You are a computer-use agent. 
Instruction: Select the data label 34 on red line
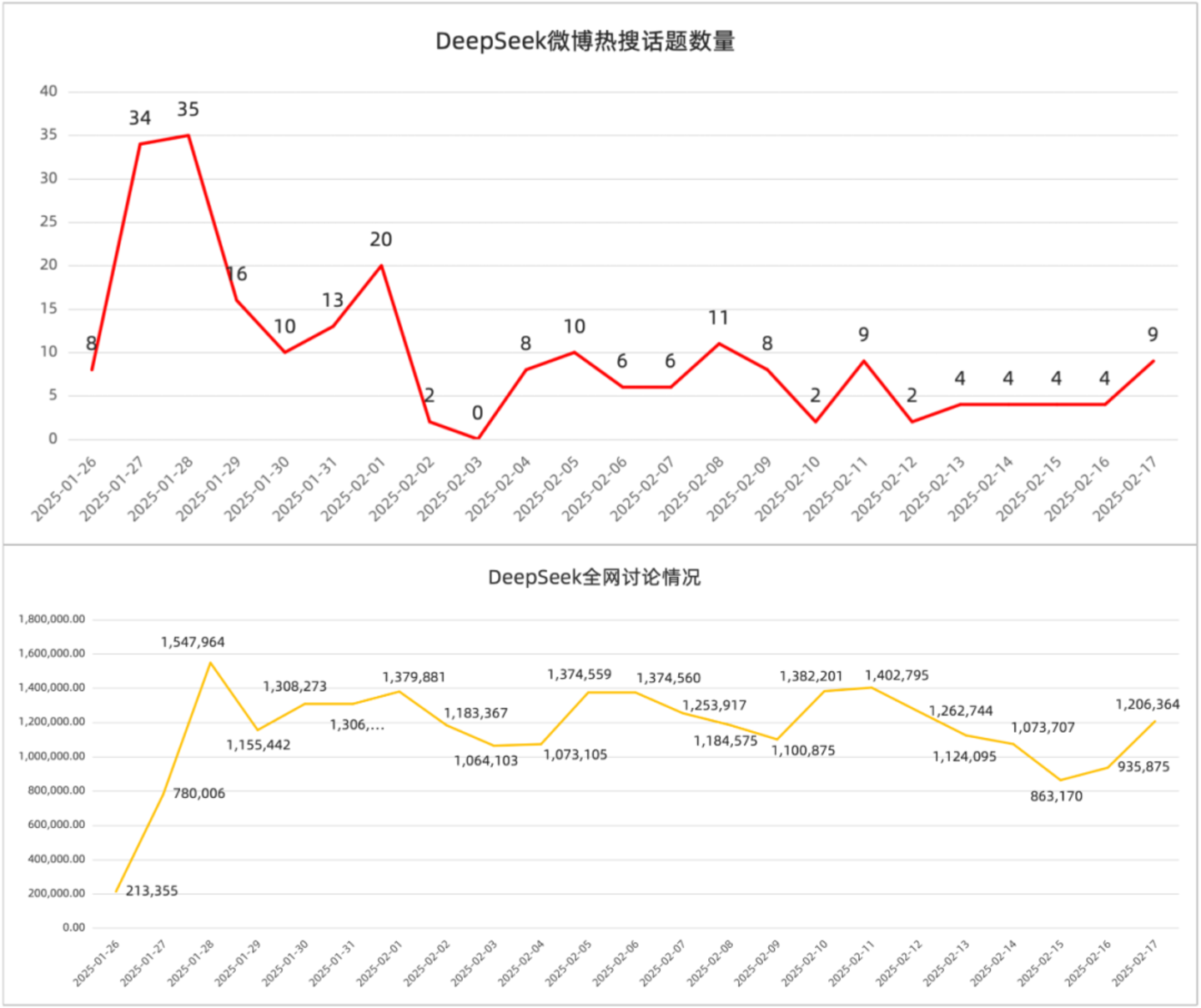[139, 118]
